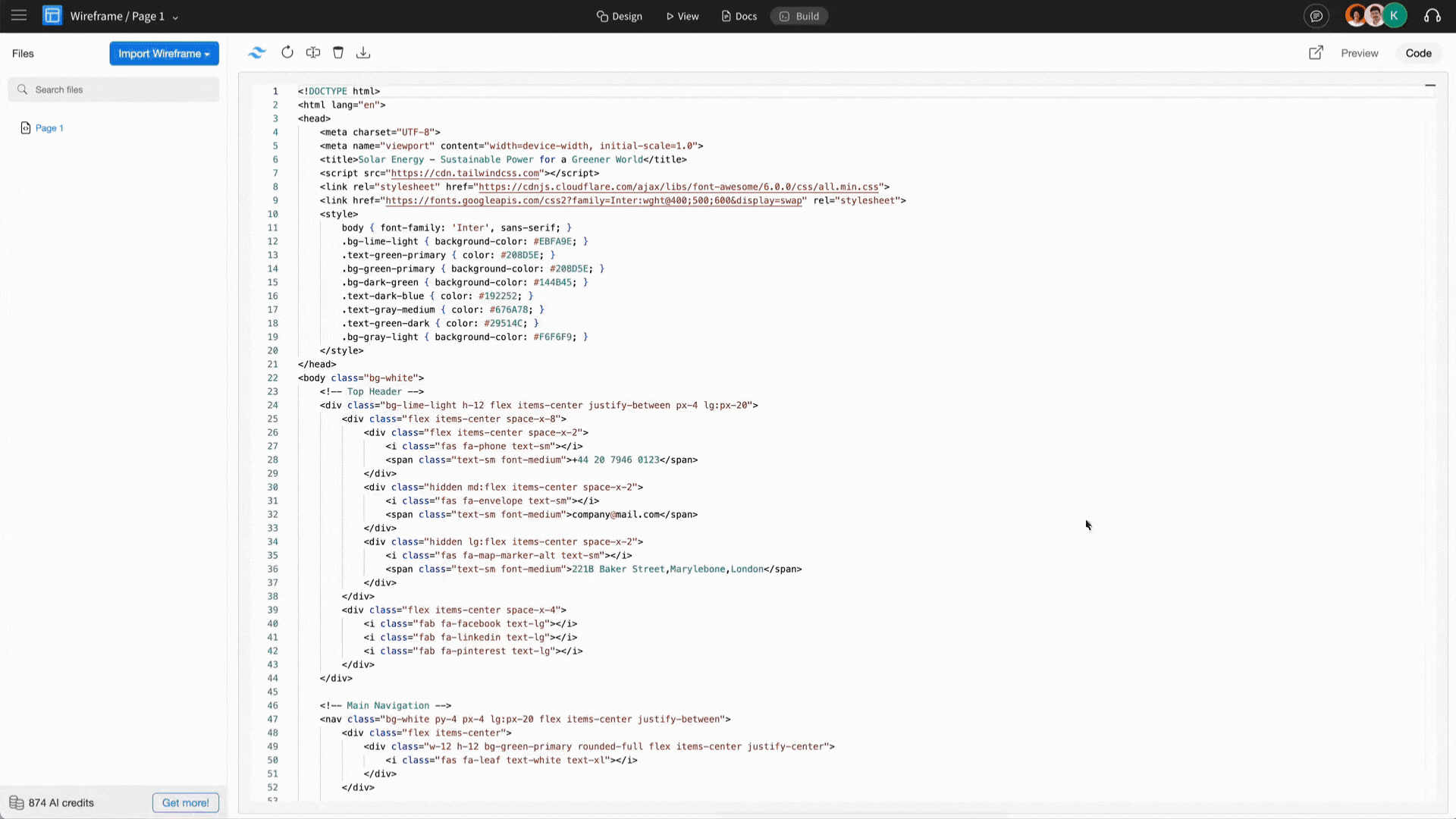The image size is (1456, 819).
Task: Open the headphones support icon
Action: (1432, 16)
